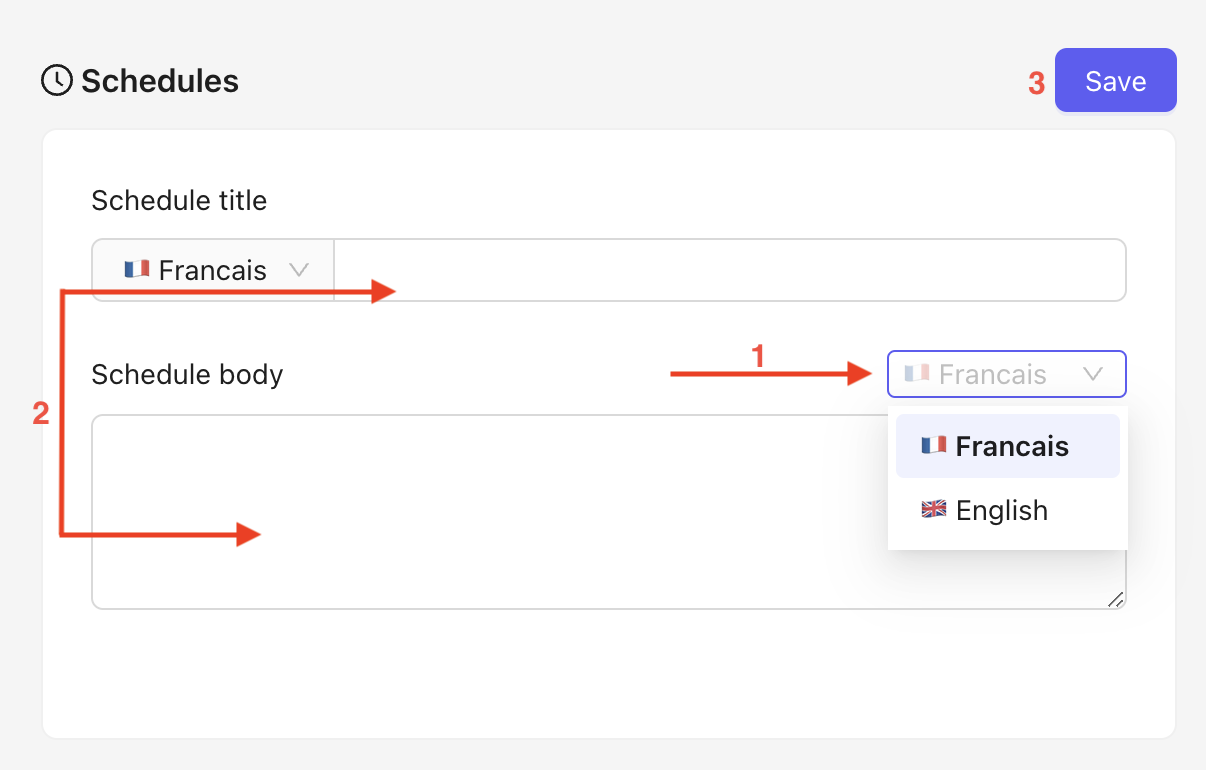This screenshot has width=1206, height=770.
Task: Click the red number 1 annotation
Action: [x=758, y=355]
